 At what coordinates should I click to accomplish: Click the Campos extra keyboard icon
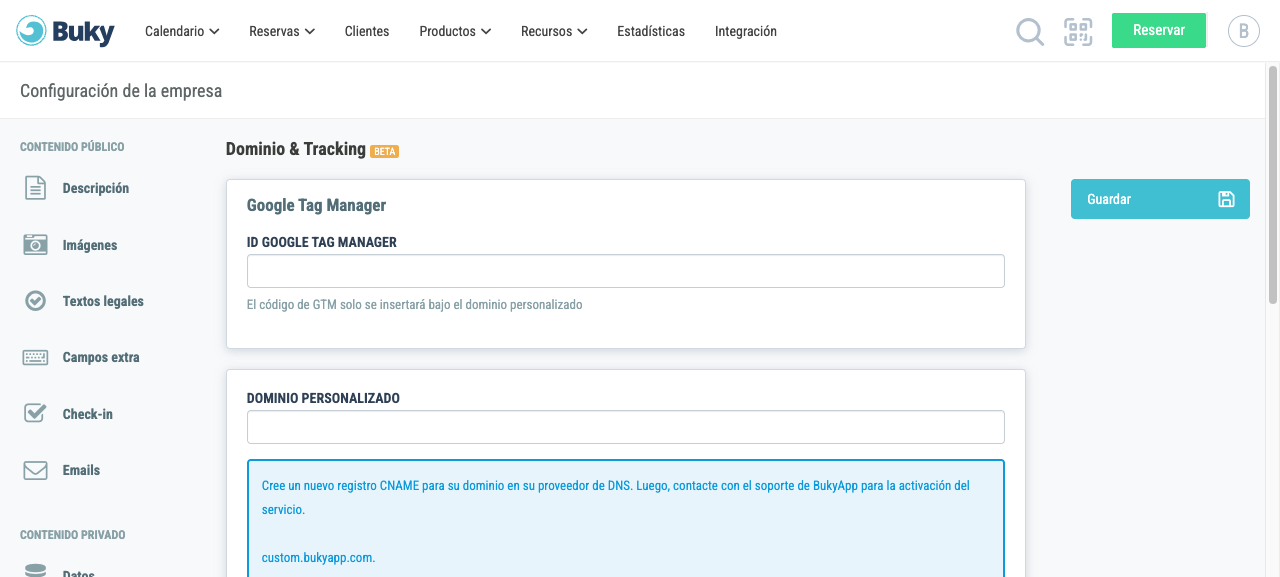[x=36, y=357]
